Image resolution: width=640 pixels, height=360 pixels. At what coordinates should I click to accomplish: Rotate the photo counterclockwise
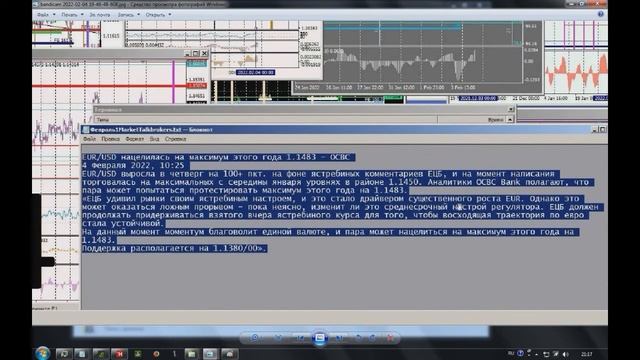(358, 338)
